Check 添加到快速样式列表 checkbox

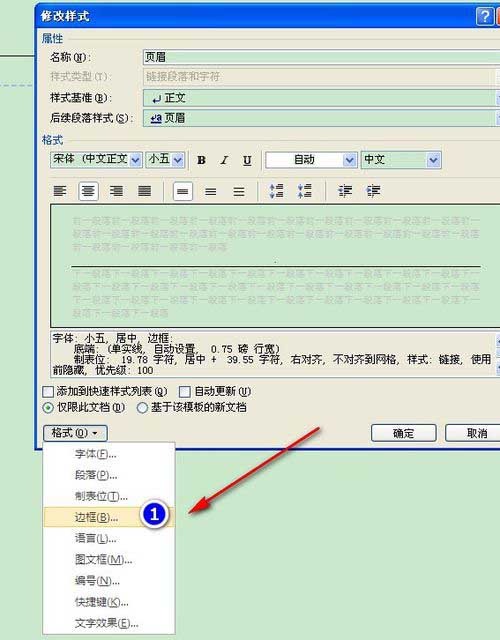[48, 392]
